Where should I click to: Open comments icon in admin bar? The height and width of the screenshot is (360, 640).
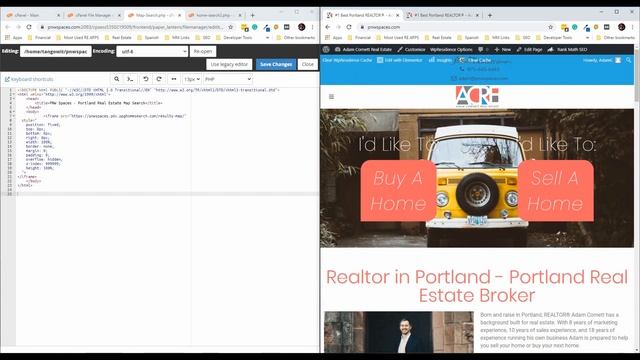483,49
